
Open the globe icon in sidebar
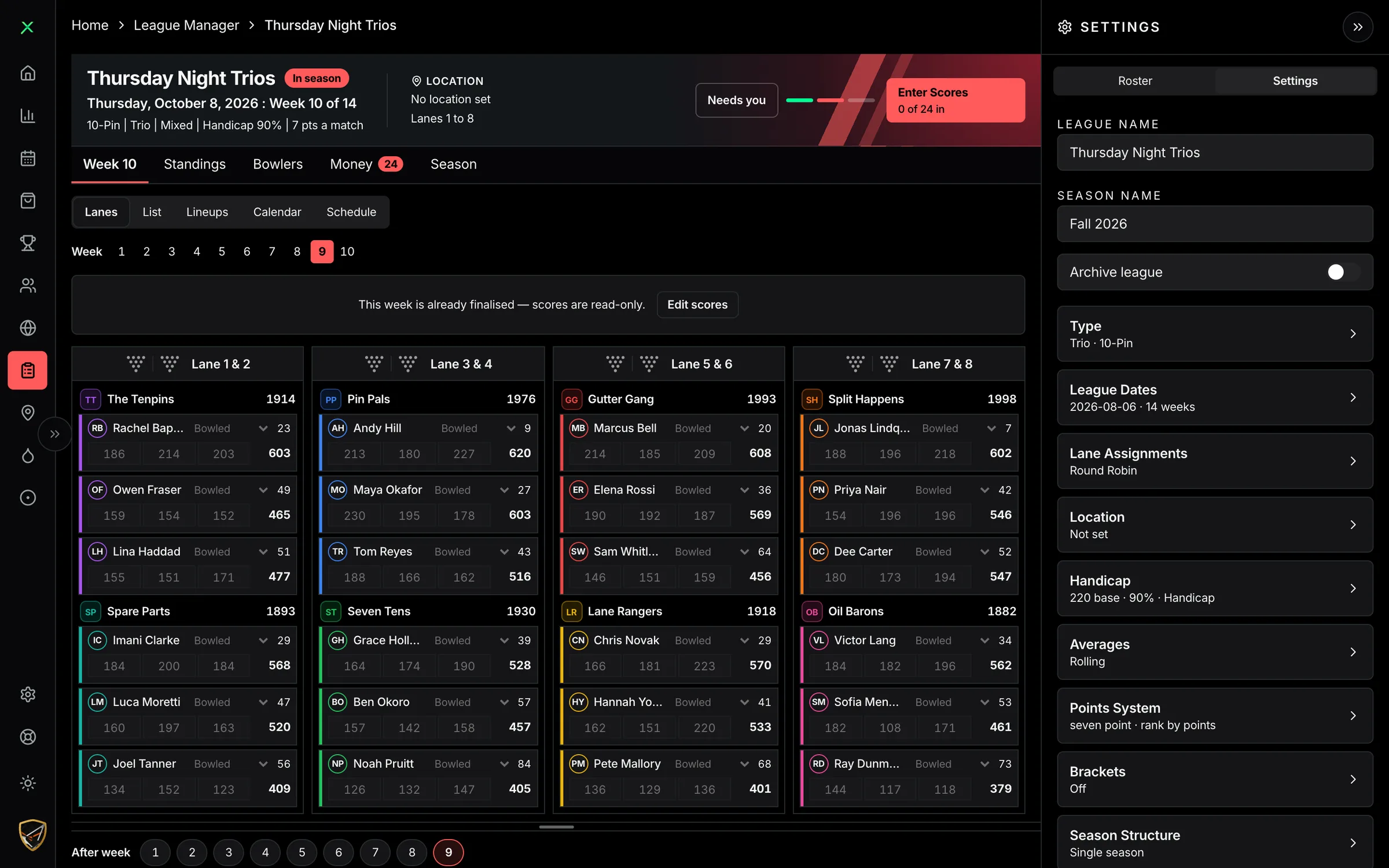click(x=28, y=328)
